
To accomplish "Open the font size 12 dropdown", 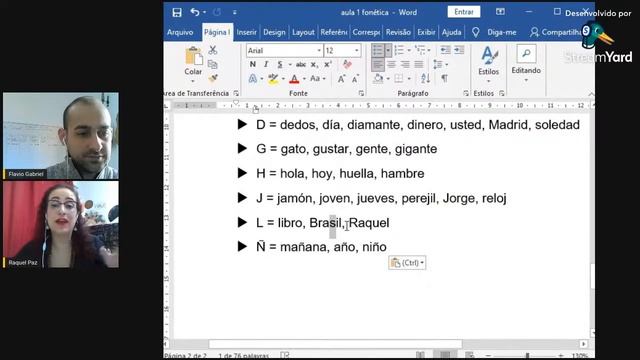I will pyautogui.click(x=357, y=51).
